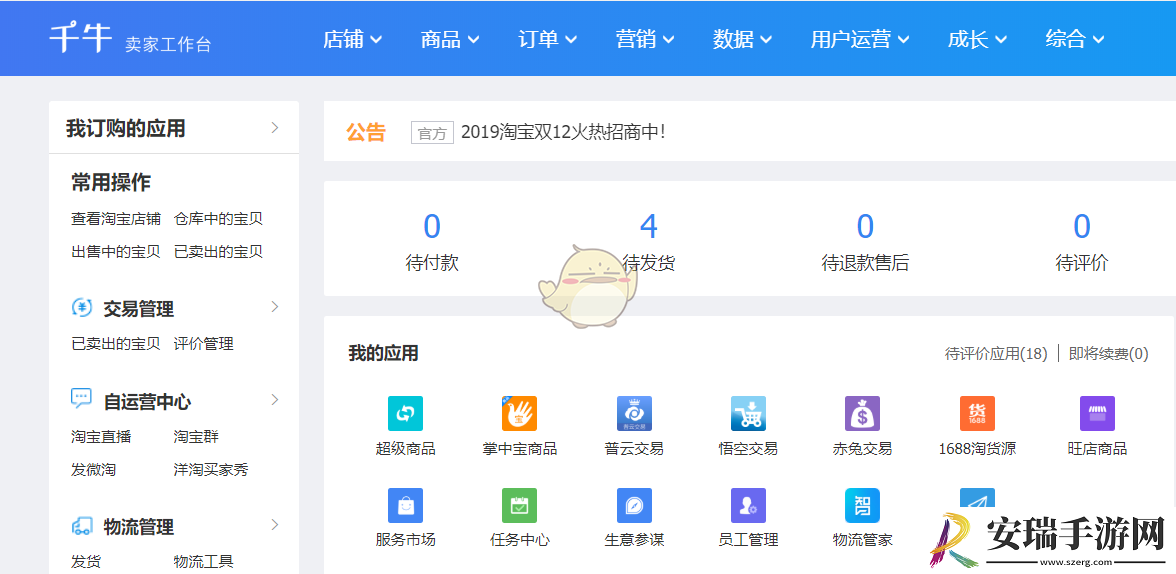The width and height of the screenshot is (1176, 574).
Task: Open the 普云交易 app icon
Action: 634,413
